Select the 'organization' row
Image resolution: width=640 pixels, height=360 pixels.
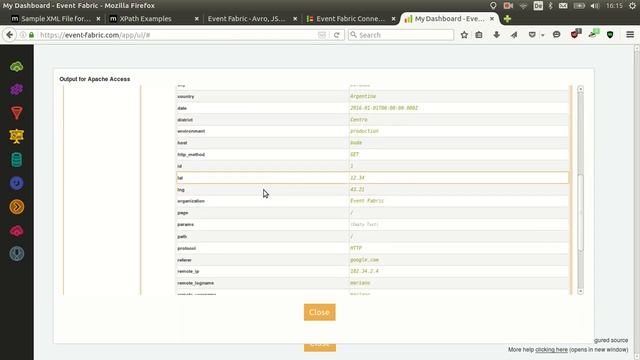[372, 201]
